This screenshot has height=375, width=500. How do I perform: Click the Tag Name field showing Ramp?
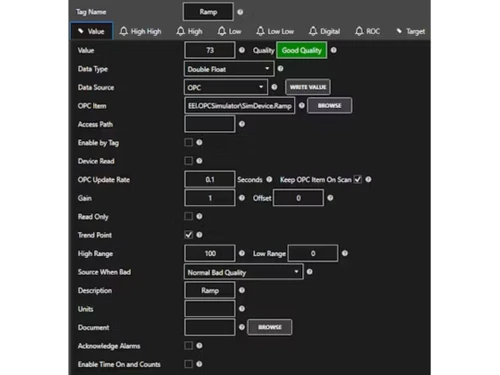(208, 12)
